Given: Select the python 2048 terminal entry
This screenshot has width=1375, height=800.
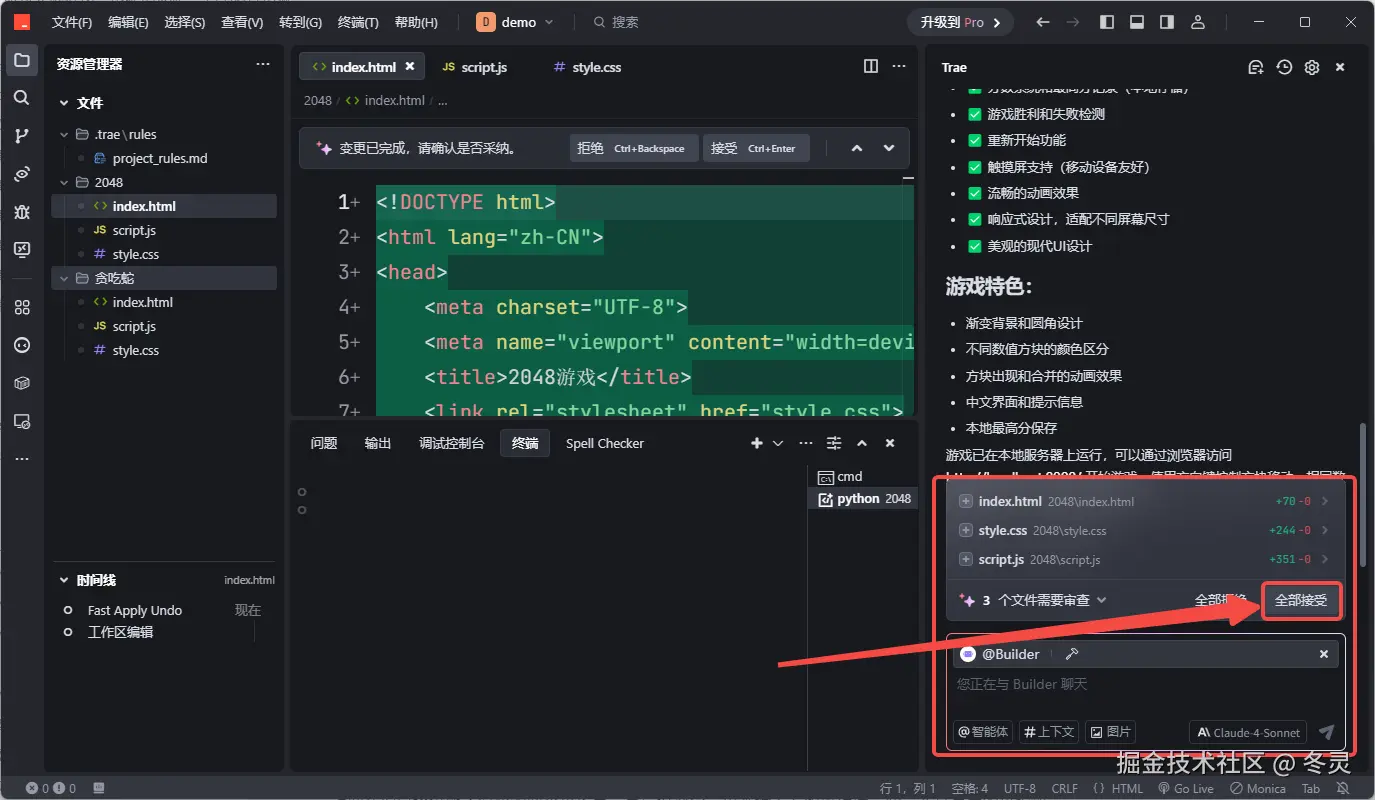Looking at the screenshot, I should tap(864, 499).
